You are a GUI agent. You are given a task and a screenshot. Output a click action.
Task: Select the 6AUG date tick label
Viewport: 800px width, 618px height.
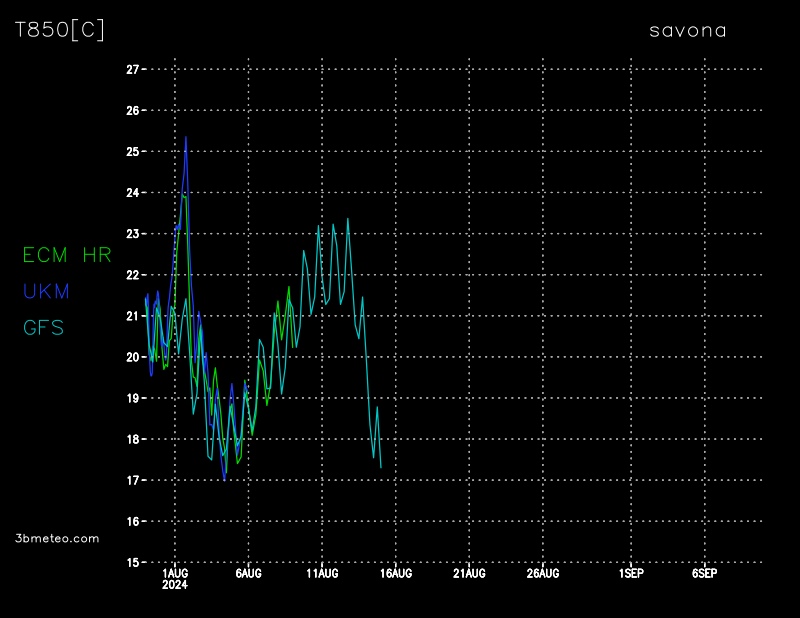click(248, 574)
